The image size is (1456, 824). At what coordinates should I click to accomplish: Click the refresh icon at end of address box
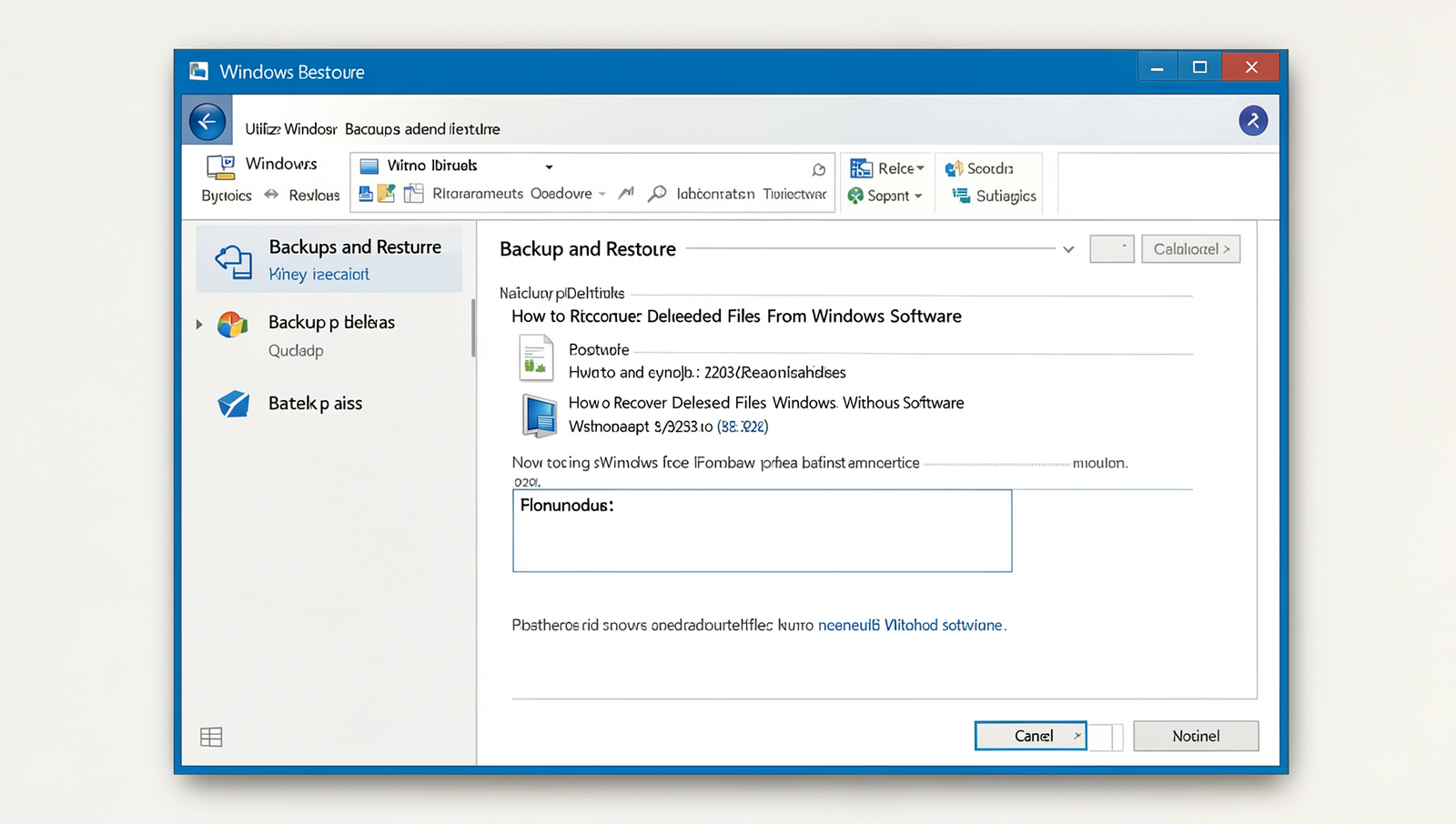[x=819, y=169]
